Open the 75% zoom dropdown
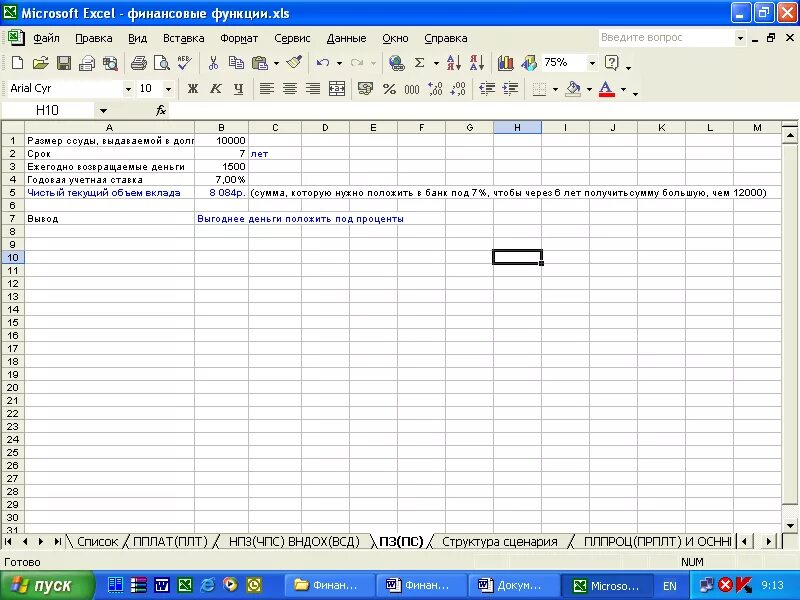800x600 pixels. pos(592,63)
